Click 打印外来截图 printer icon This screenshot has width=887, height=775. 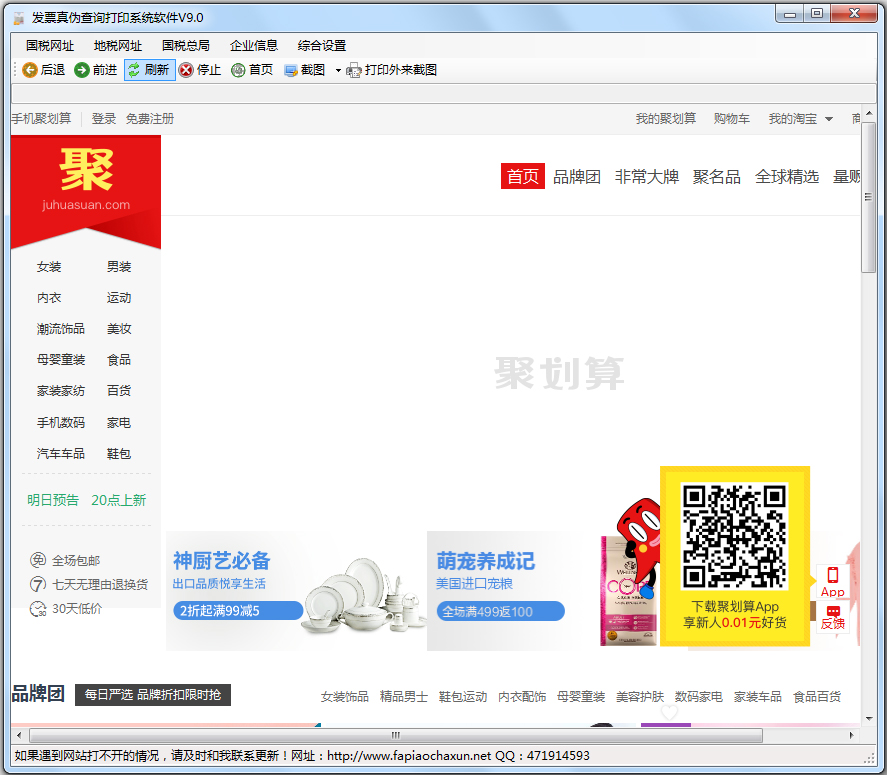click(x=354, y=71)
